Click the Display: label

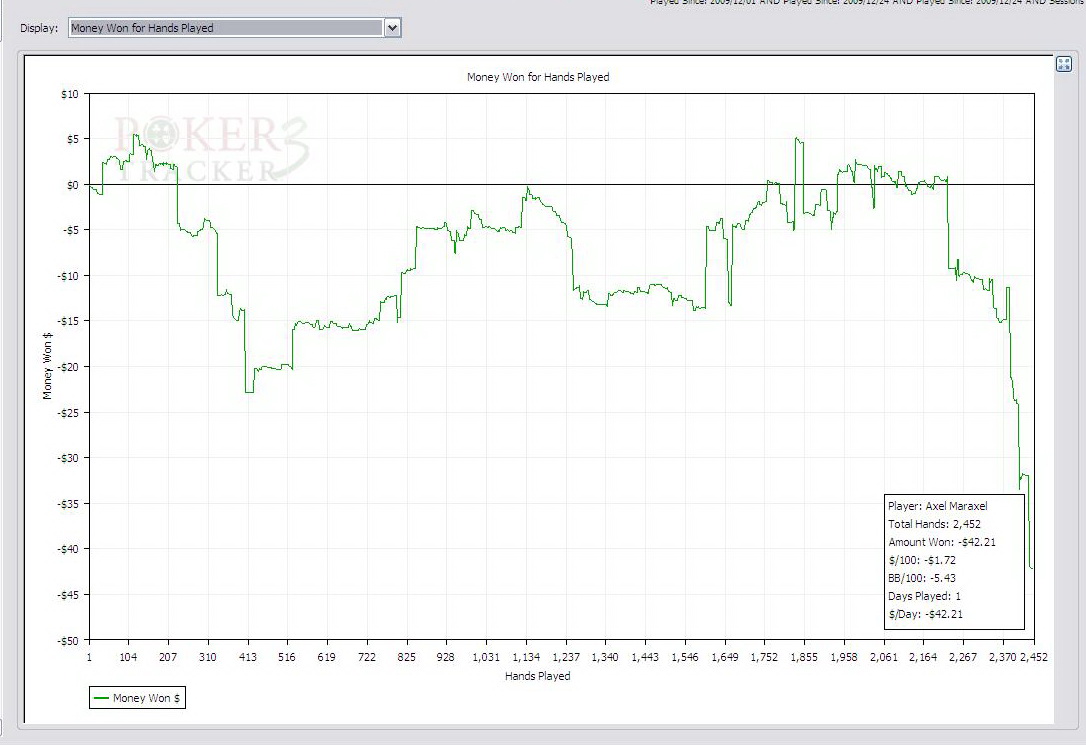(x=39, y=28)
